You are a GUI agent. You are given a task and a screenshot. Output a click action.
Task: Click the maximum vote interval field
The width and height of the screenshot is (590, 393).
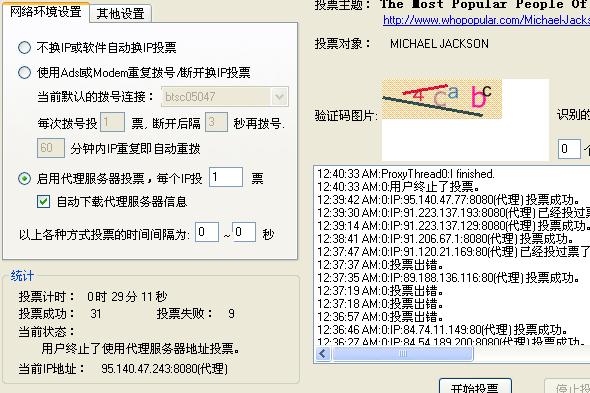[244, 232]
